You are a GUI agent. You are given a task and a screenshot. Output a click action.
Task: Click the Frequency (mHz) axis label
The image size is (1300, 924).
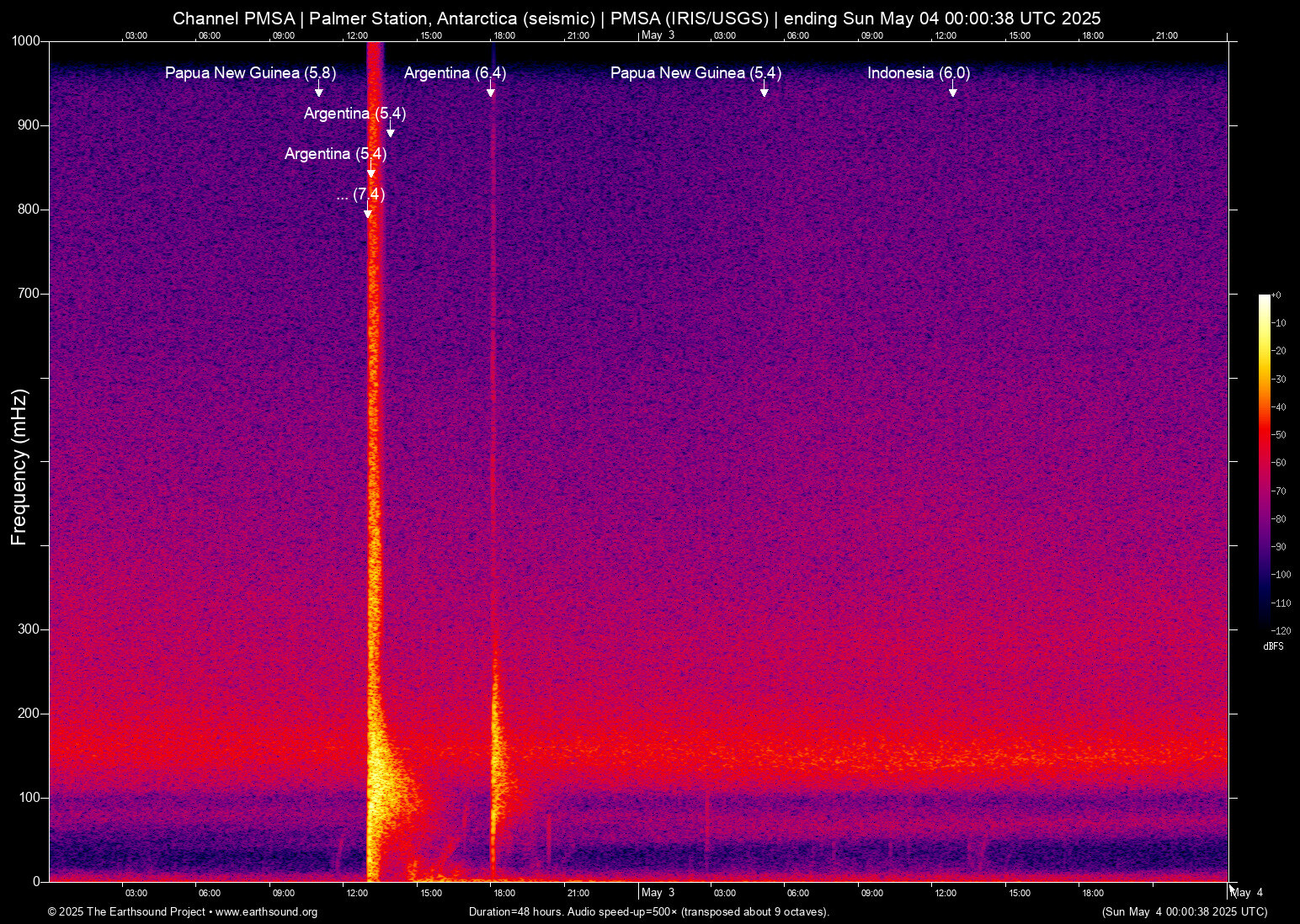(19, 467)
